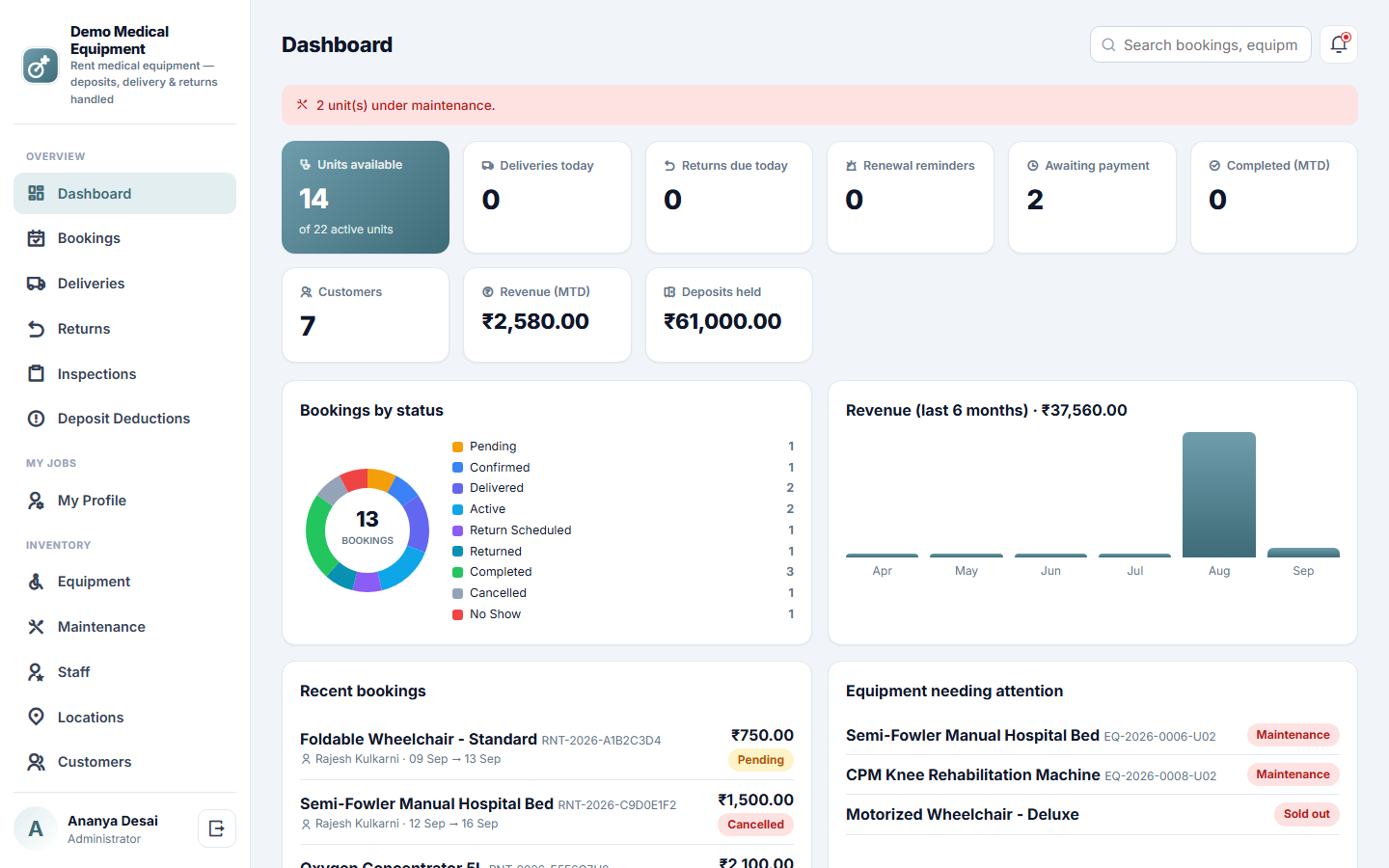
Task: Click the Ananya Desai avatar
Action: (x=36, y=828)
